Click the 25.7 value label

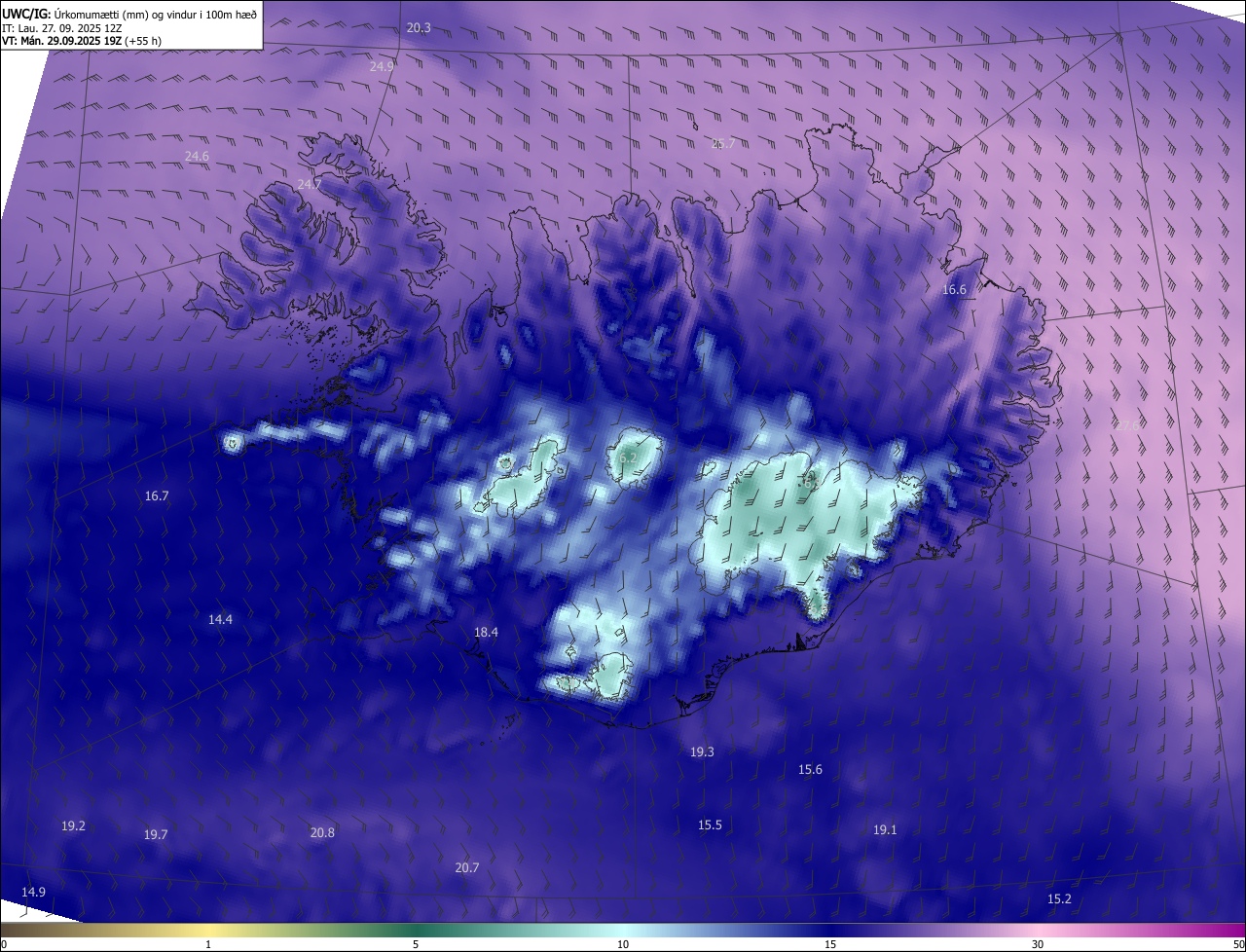(723, 144)
